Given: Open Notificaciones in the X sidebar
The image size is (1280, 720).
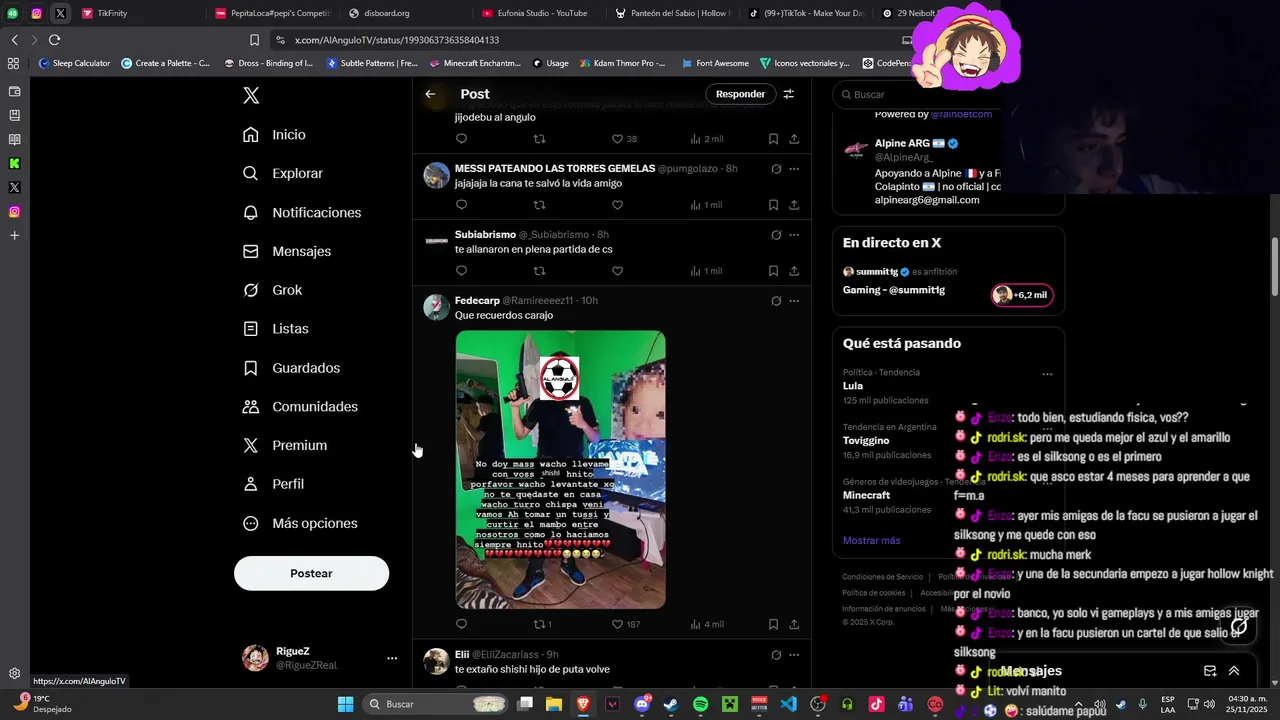Looking at the screenshot, I should click(x=302, y=212).
